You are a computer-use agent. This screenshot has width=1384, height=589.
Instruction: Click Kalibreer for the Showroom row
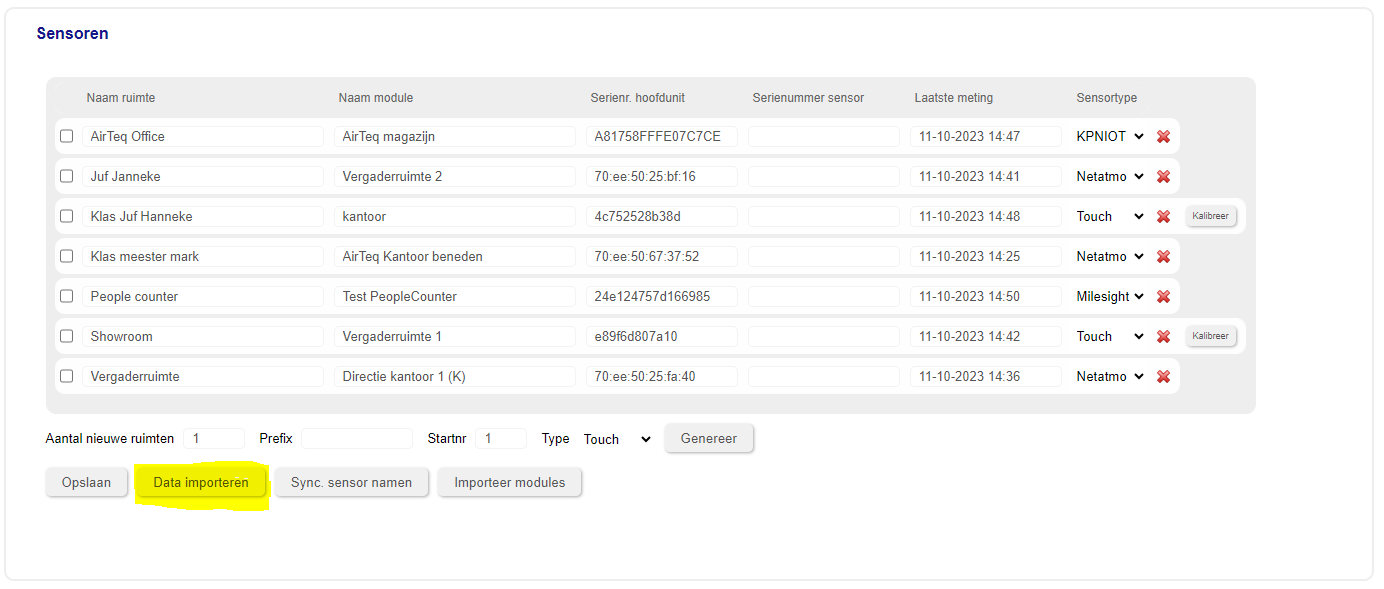pyautogui.click(x=1211, y=336)
